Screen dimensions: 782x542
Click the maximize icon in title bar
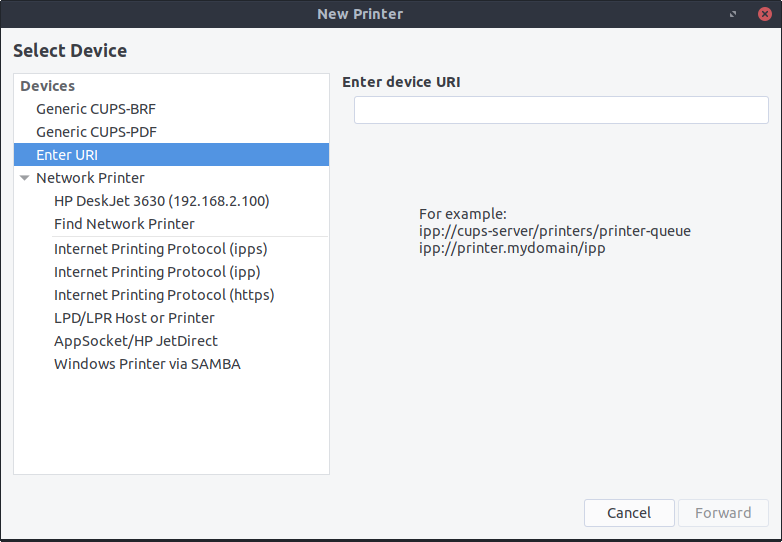point(733,14)
